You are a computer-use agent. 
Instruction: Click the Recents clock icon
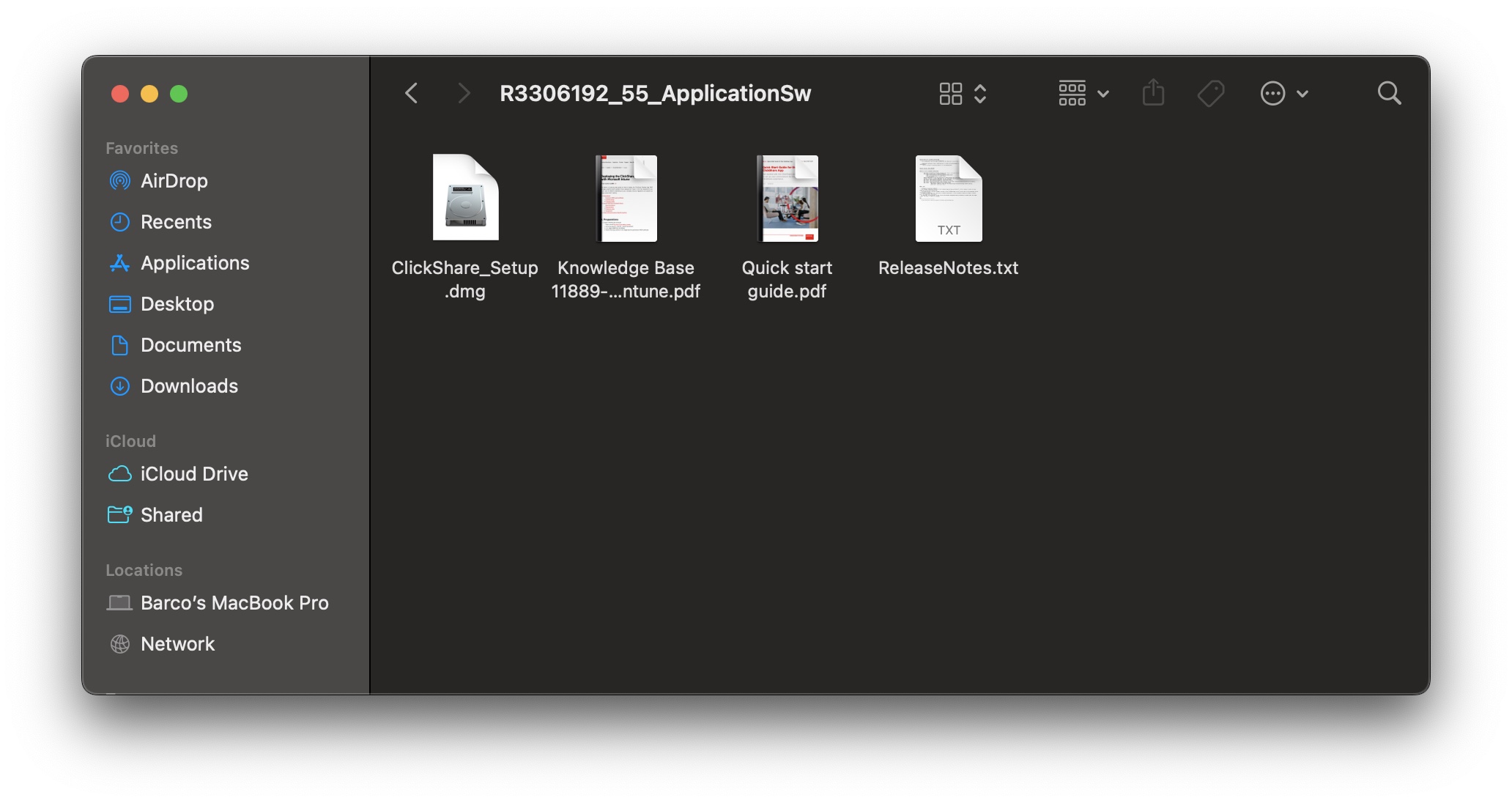[x=120, y=221]
